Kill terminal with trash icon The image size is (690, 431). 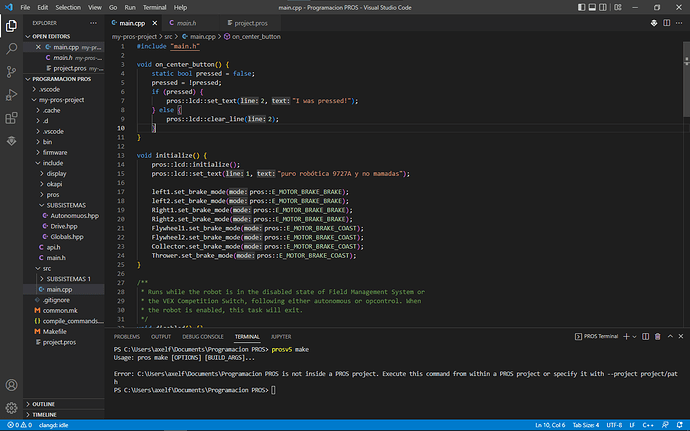(657, 336)
